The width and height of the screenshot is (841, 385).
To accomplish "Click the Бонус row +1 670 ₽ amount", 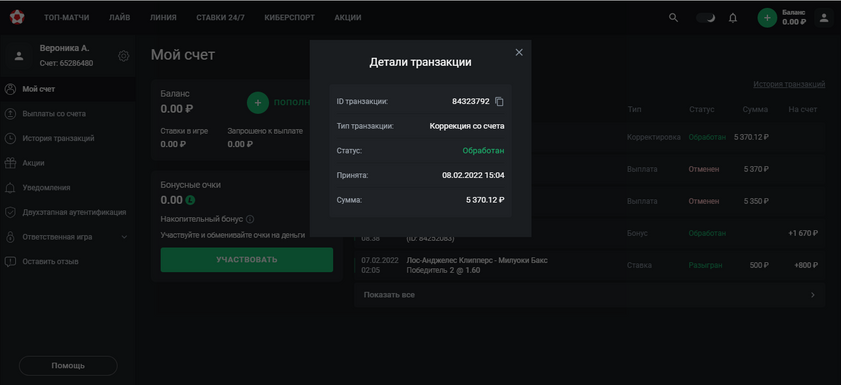I will [803, 234].
